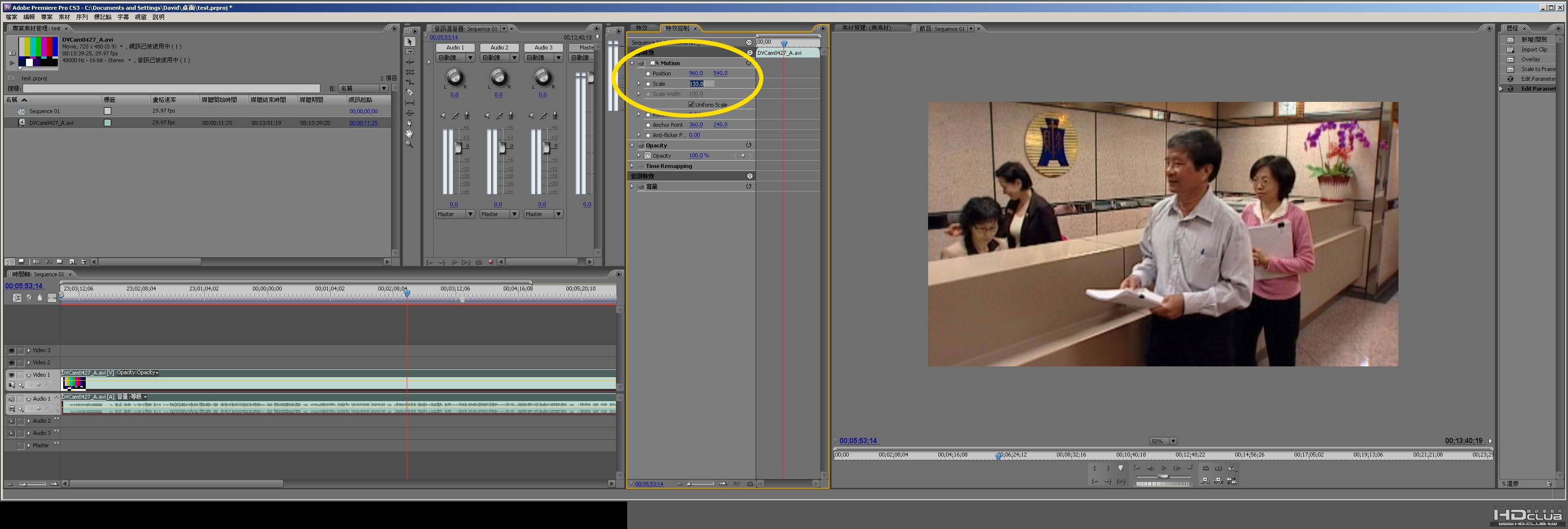1568x529 pixels.
Task: Select the Rate Stretch tool
Action: click(410, 82)
